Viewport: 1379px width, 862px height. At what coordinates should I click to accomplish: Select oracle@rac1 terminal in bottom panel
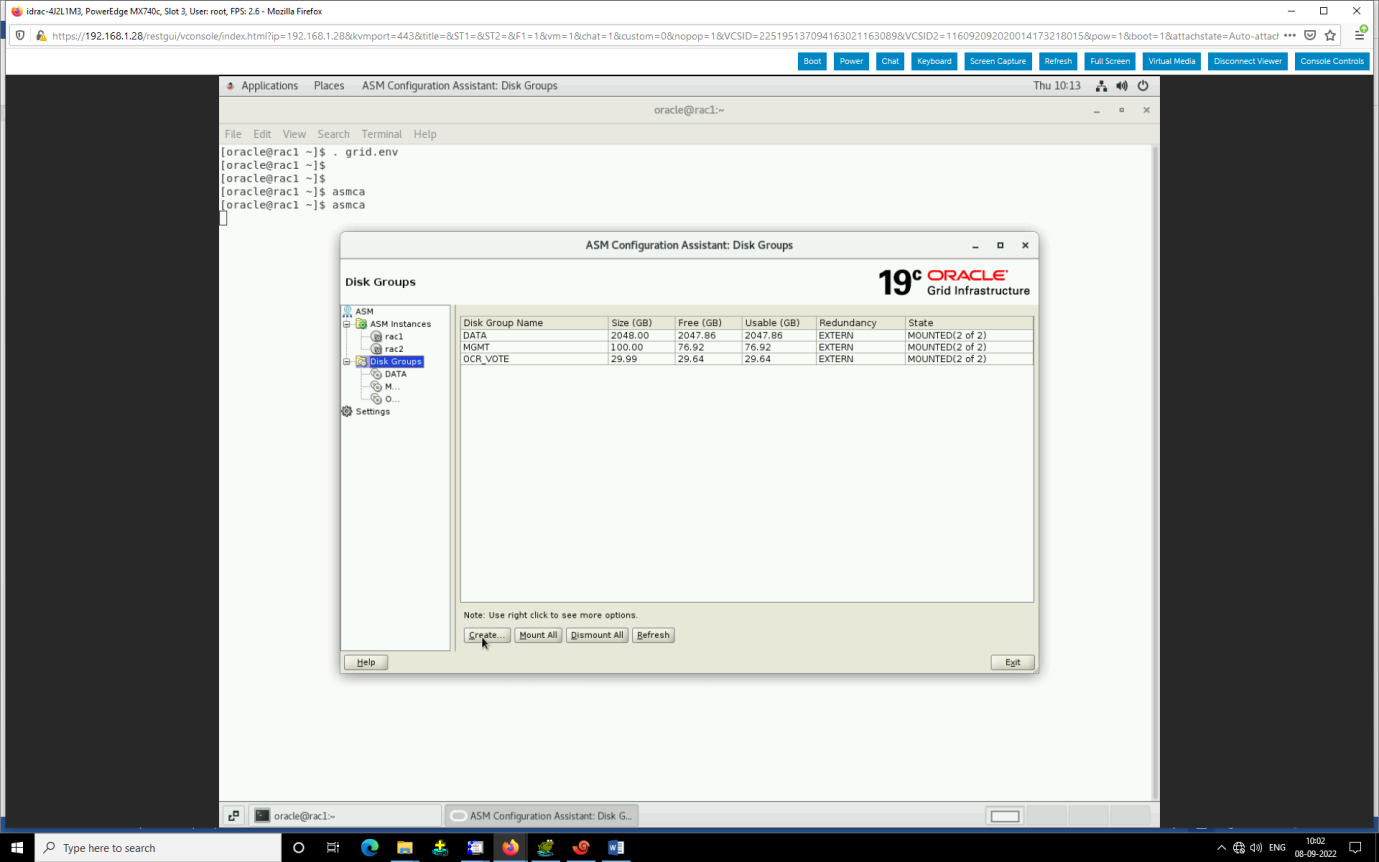[345, 816]
